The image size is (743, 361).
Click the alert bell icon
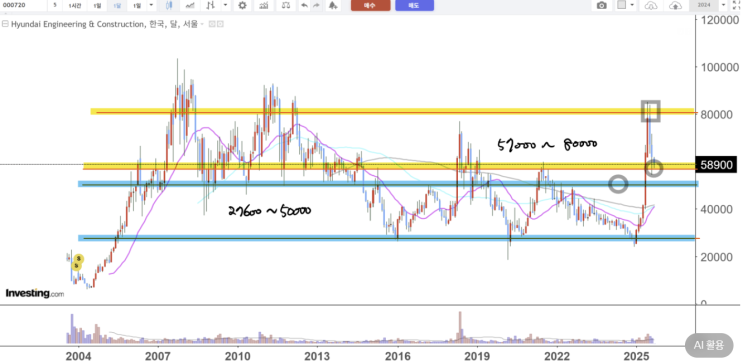tap(333, 5)
